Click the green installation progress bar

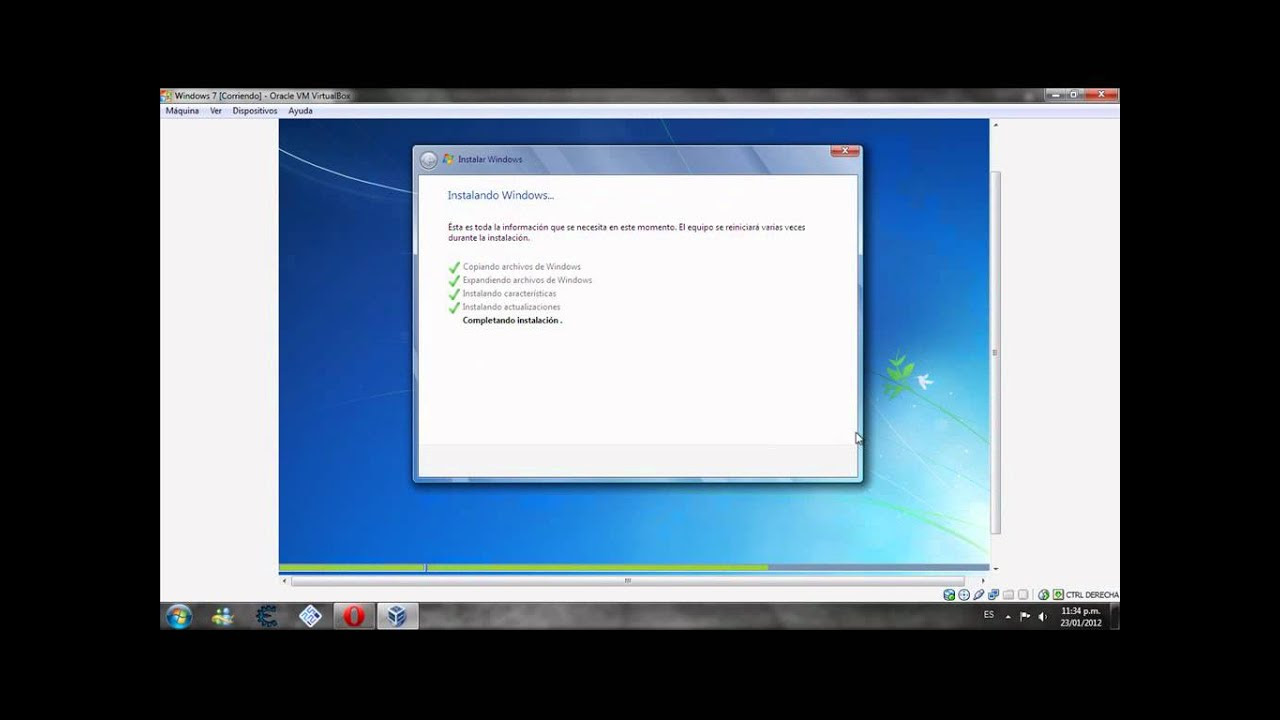[x=523, y=567]
